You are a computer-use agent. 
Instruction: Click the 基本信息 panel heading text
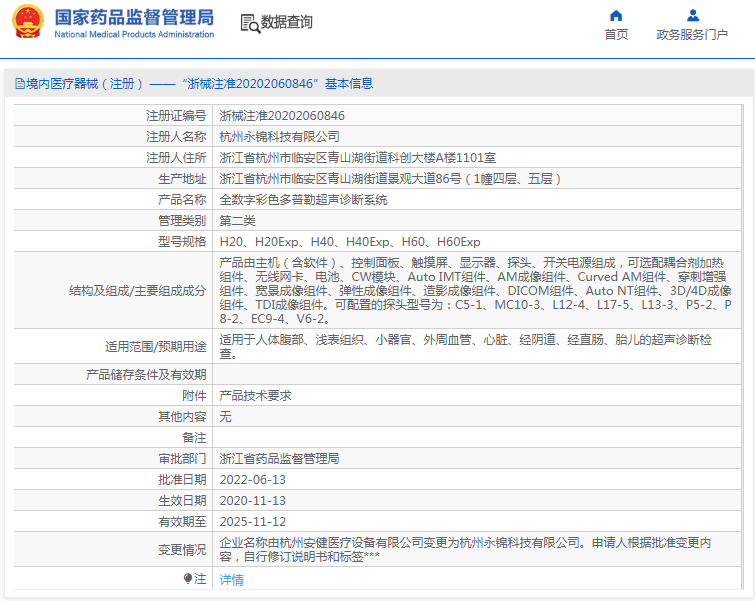coord(349,84)
